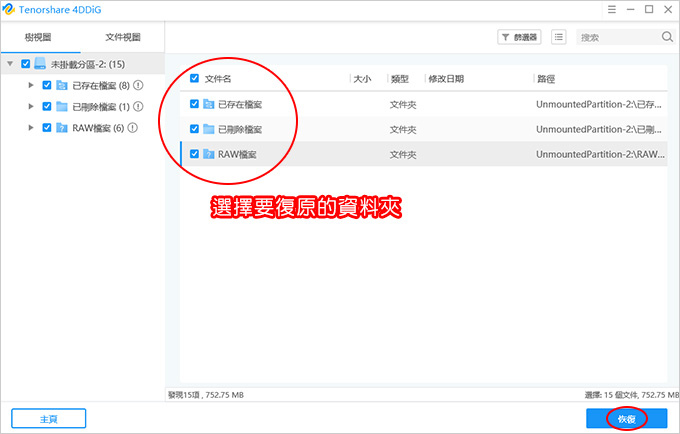Click drive icon of 未掛載分區-2
This screenshot has height=434, width=680.
(40, 64)
